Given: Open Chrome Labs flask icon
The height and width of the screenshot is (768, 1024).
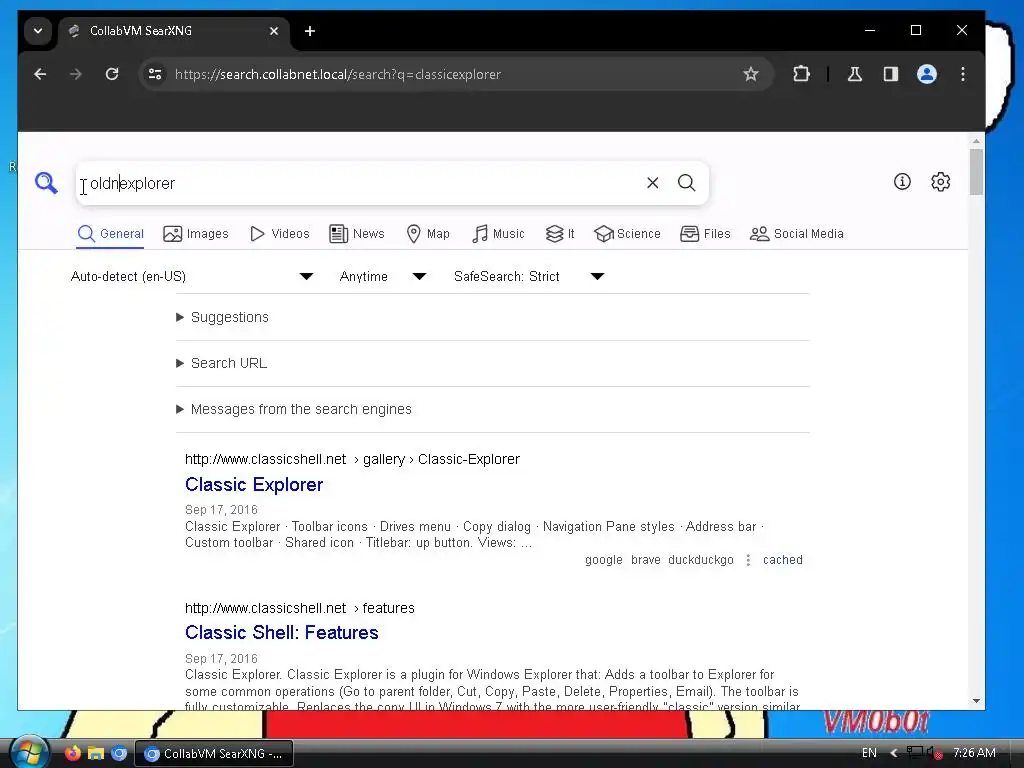Looking at the screenshot, I should click(854, 74).
